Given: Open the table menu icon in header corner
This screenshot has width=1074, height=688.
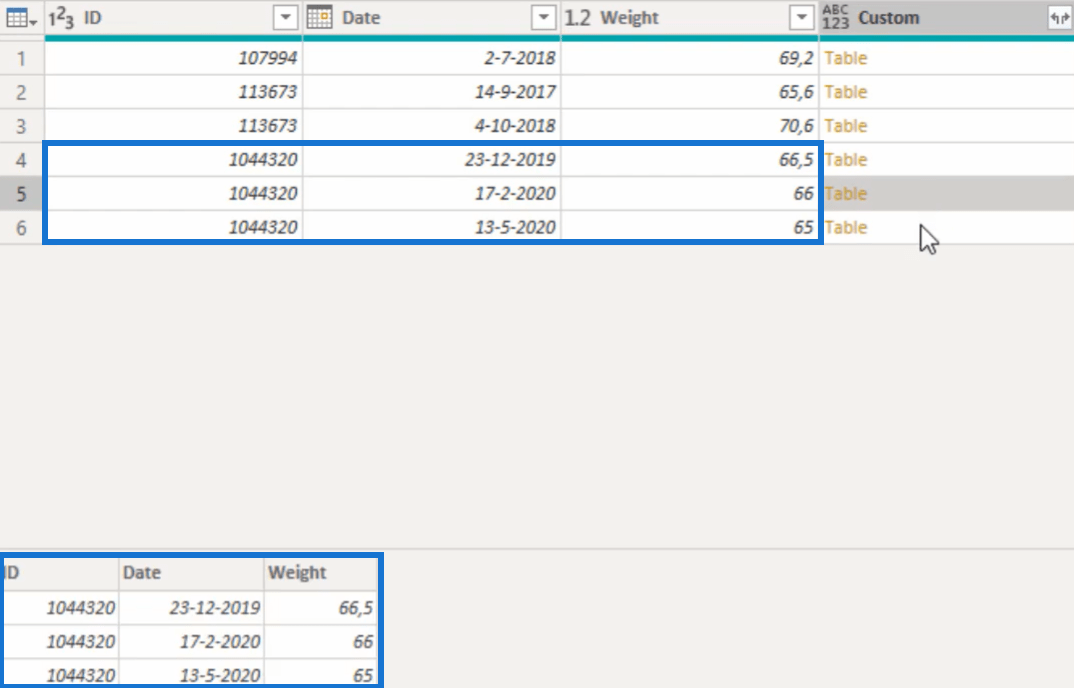Looking at the screenshot, I should (x=21, y=18).
